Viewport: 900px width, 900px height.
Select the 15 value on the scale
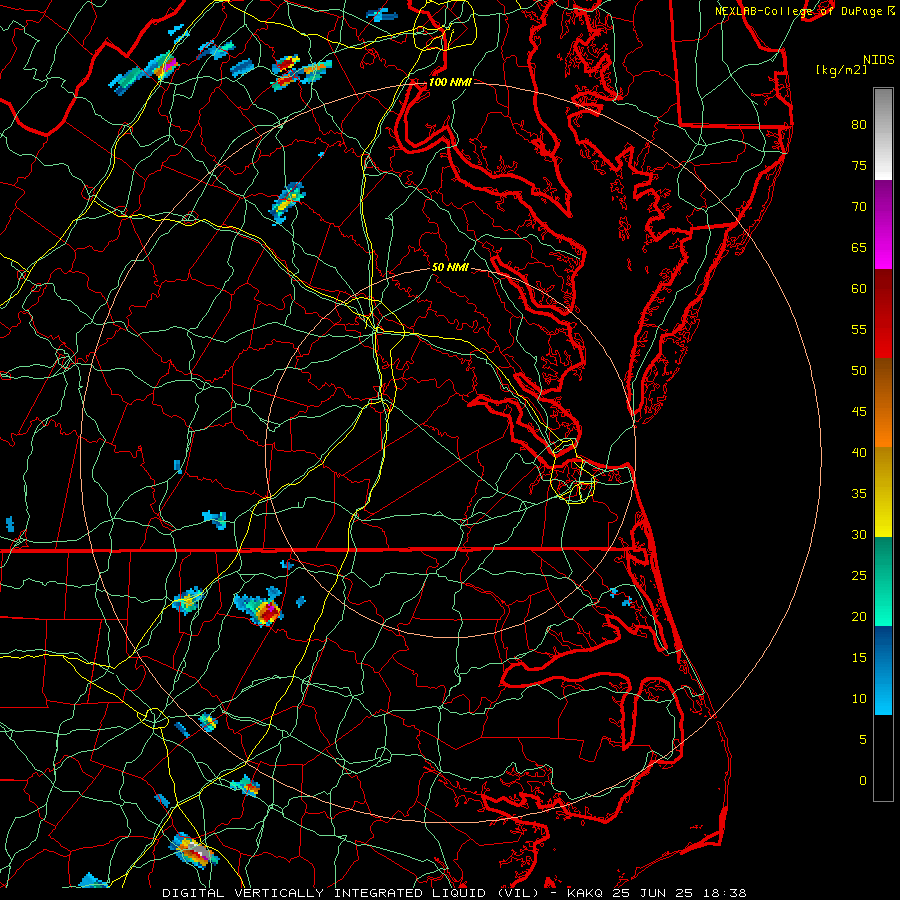859,658
